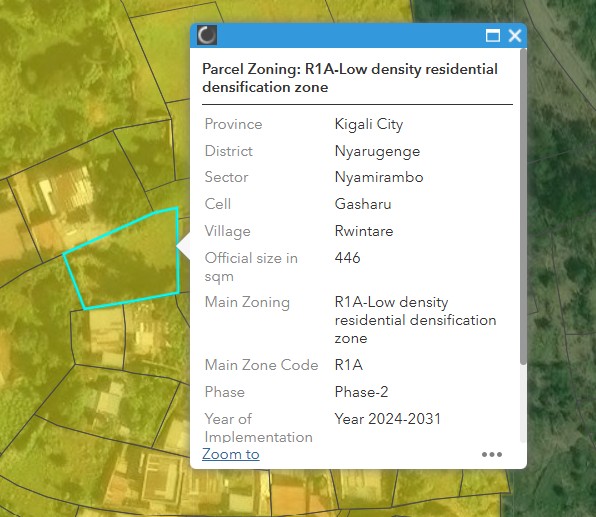
Task: Select the Rwintare village value
Action: (364, 231)
